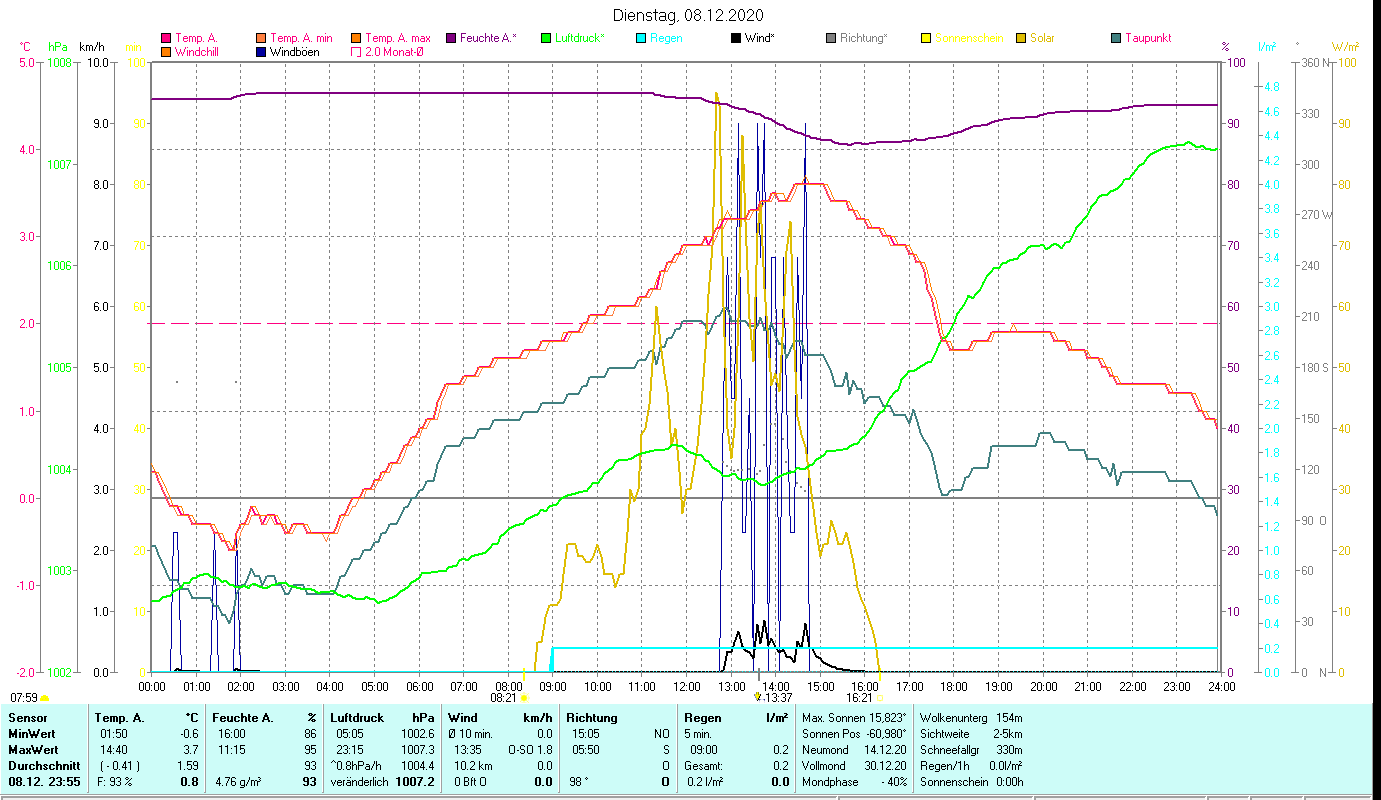Image resolution: width=1381 pixels, height=800 pixels.
Task: Click the MinWert row label
Action: (32, 734)
